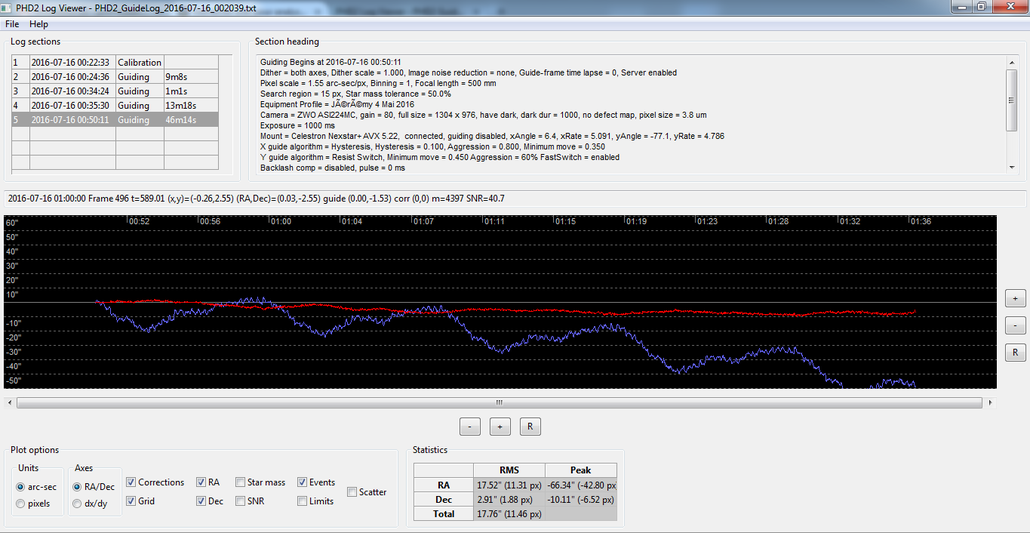The image size is (1030, 533).
Task: Click the horizontal reset R button
Action: click(x=529, y=427)
